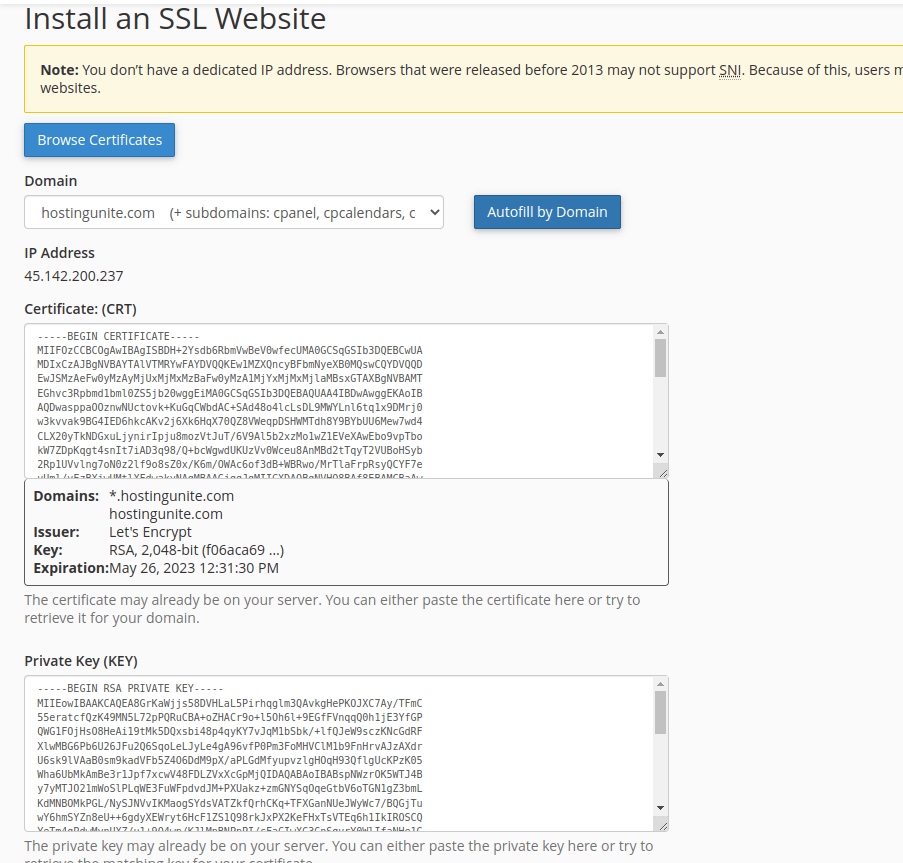Click the Install an SSL Website heading

click(x=175, y=18)
